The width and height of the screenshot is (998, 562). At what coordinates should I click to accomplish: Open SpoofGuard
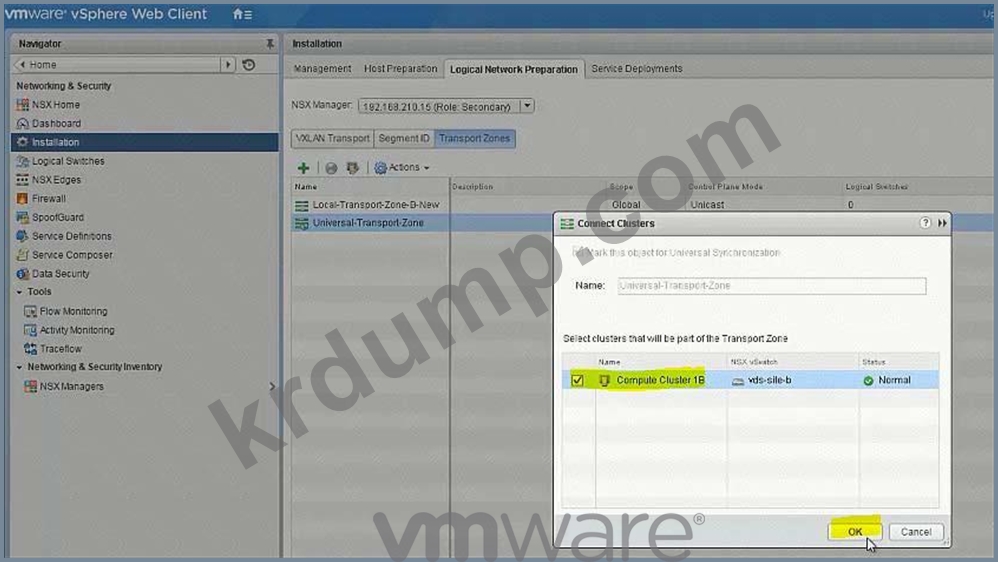click(x=58, y=217)
